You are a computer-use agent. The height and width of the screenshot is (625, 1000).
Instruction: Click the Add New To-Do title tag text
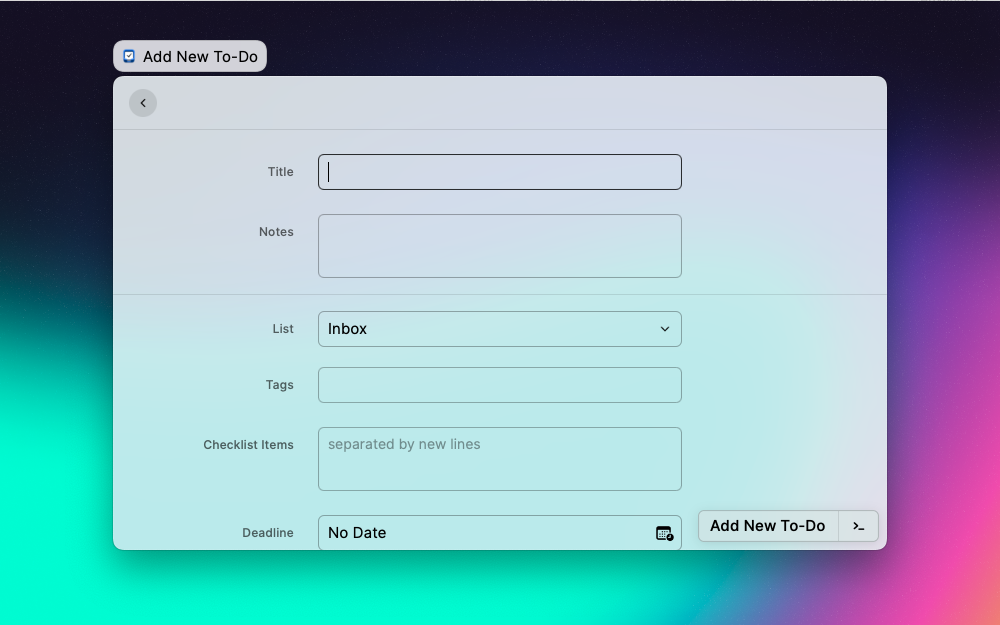[x=200, y=57]
